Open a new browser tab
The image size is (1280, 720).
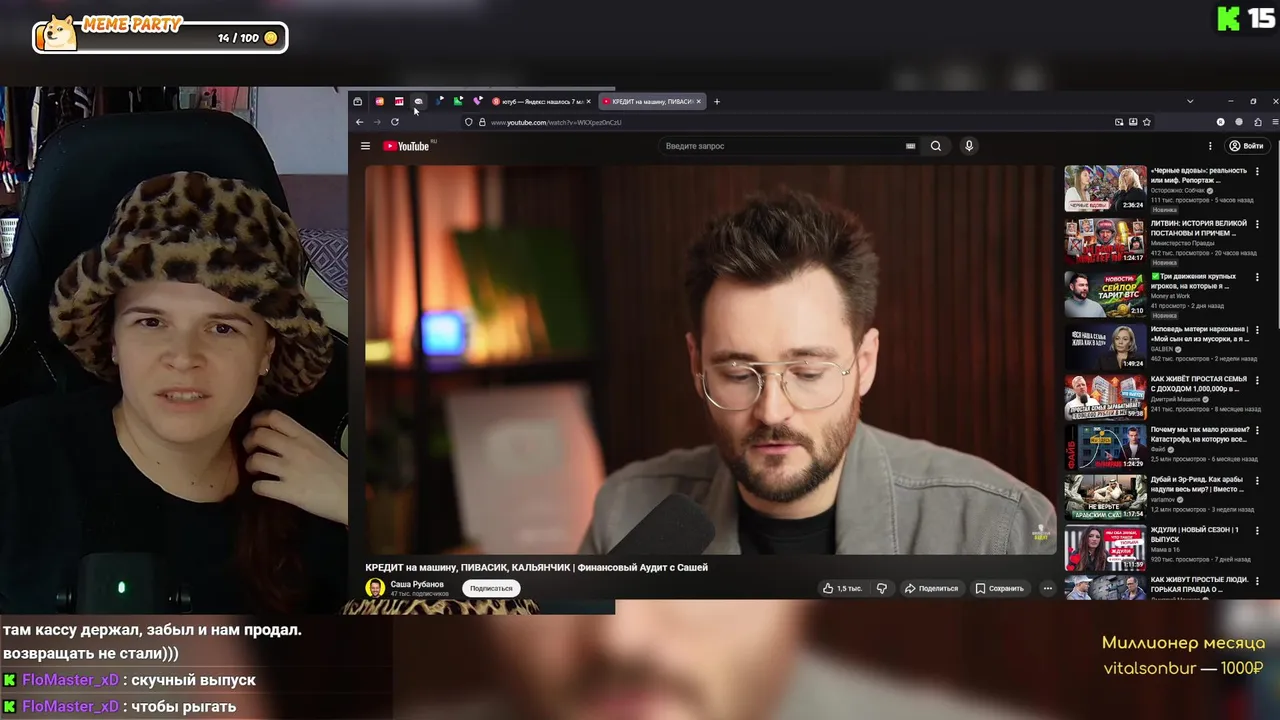[x=716, y=101]
